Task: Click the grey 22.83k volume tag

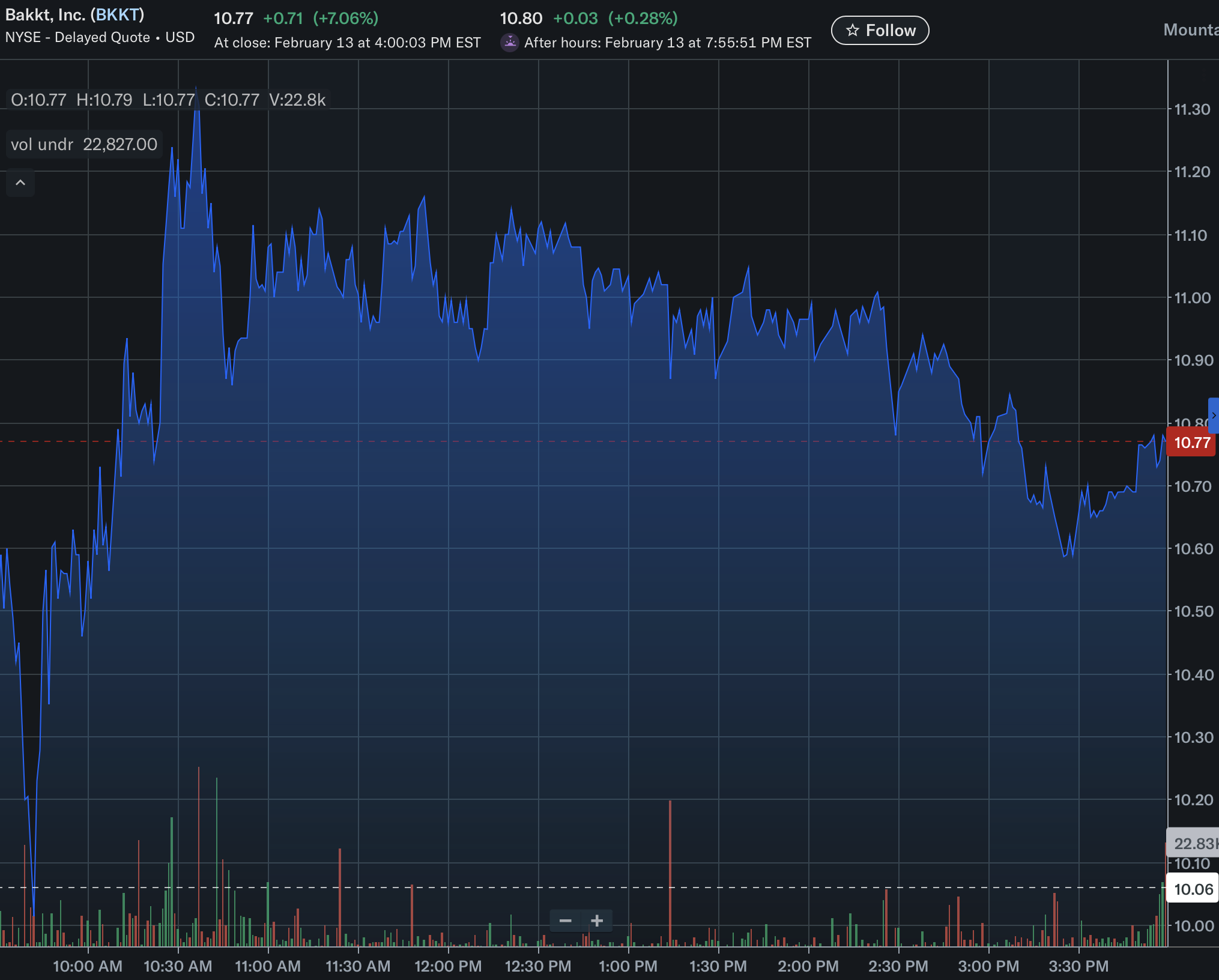Action: (x=1194, y=844)
